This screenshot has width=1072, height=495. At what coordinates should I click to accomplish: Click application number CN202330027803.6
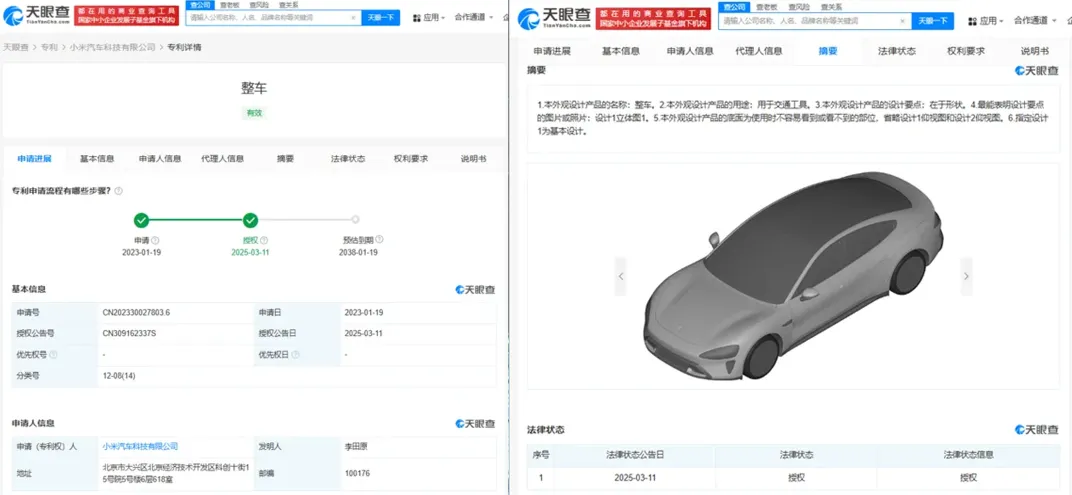137,312
